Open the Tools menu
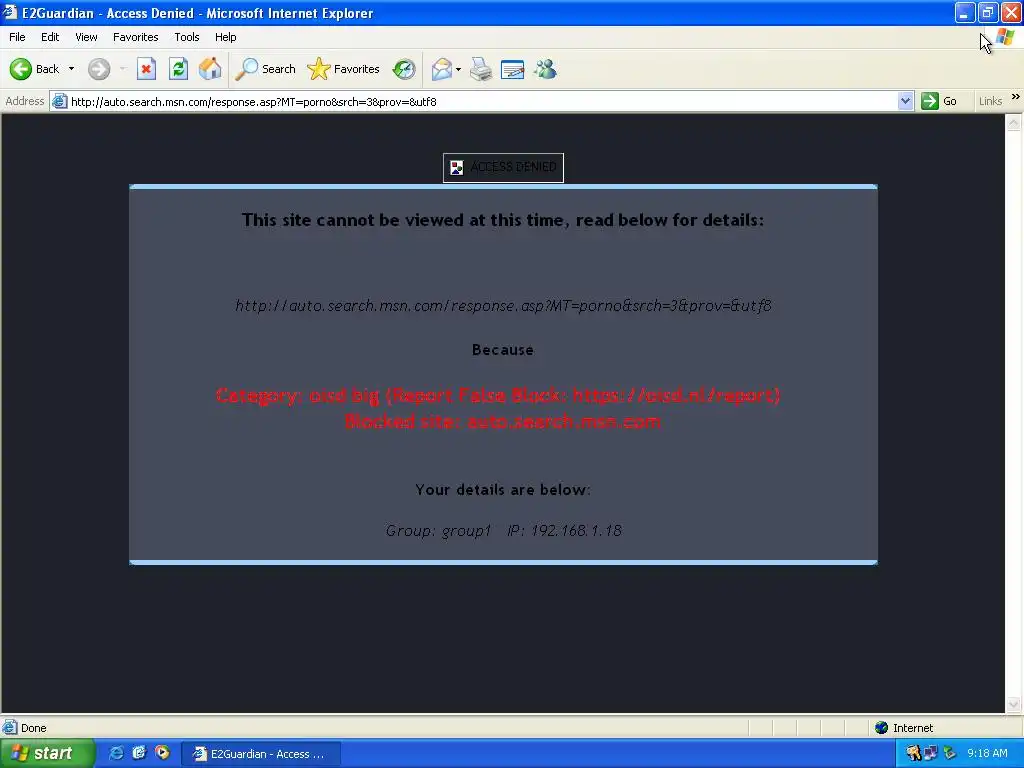 [x=186, y=37]
